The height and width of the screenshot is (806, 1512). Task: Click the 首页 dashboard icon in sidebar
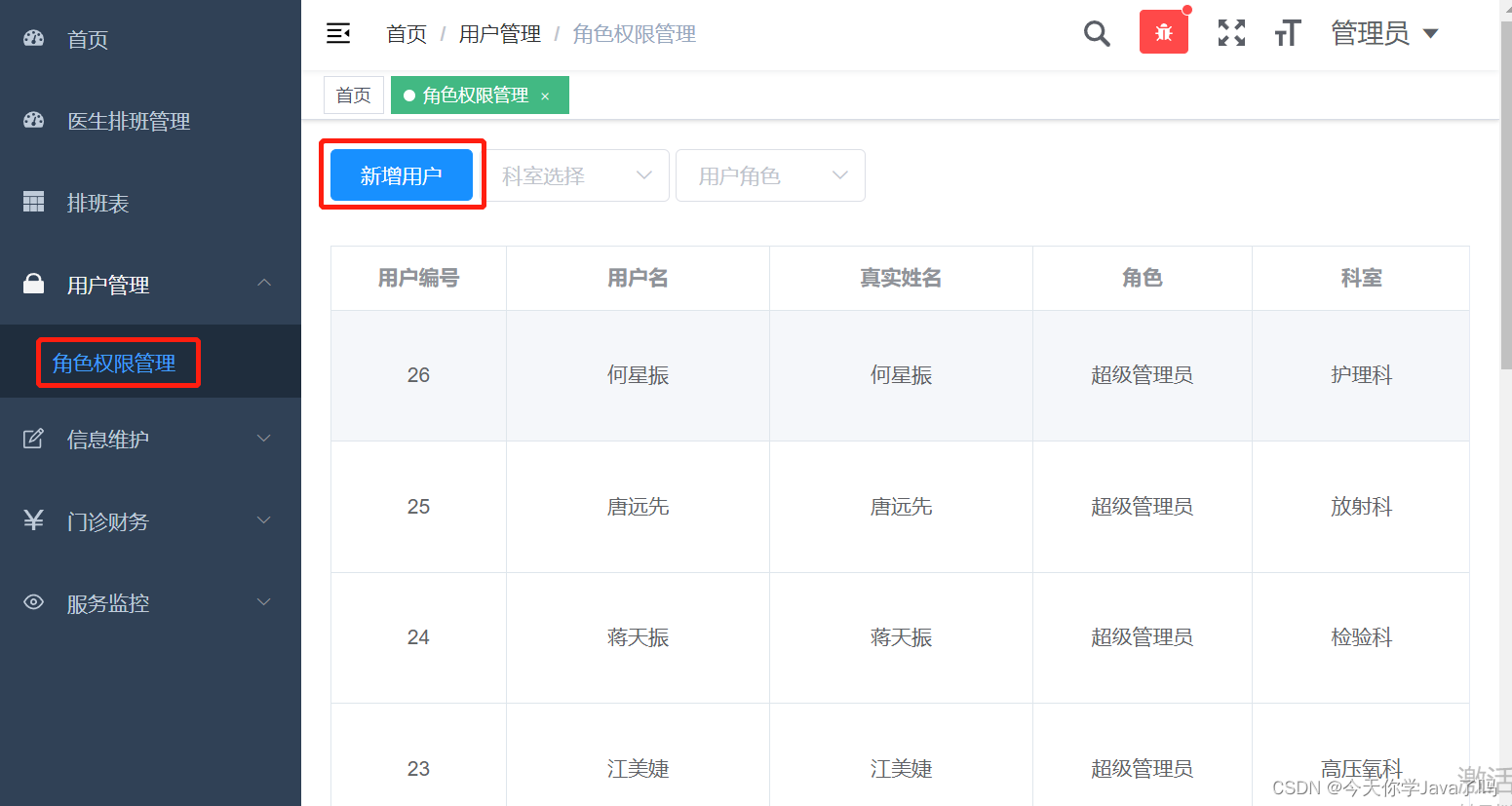34,39
